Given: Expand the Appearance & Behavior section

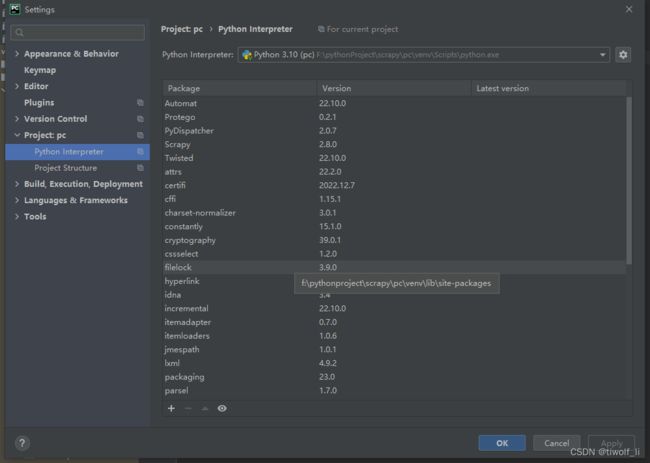Looking at the screenshot, I should point(17,54).
